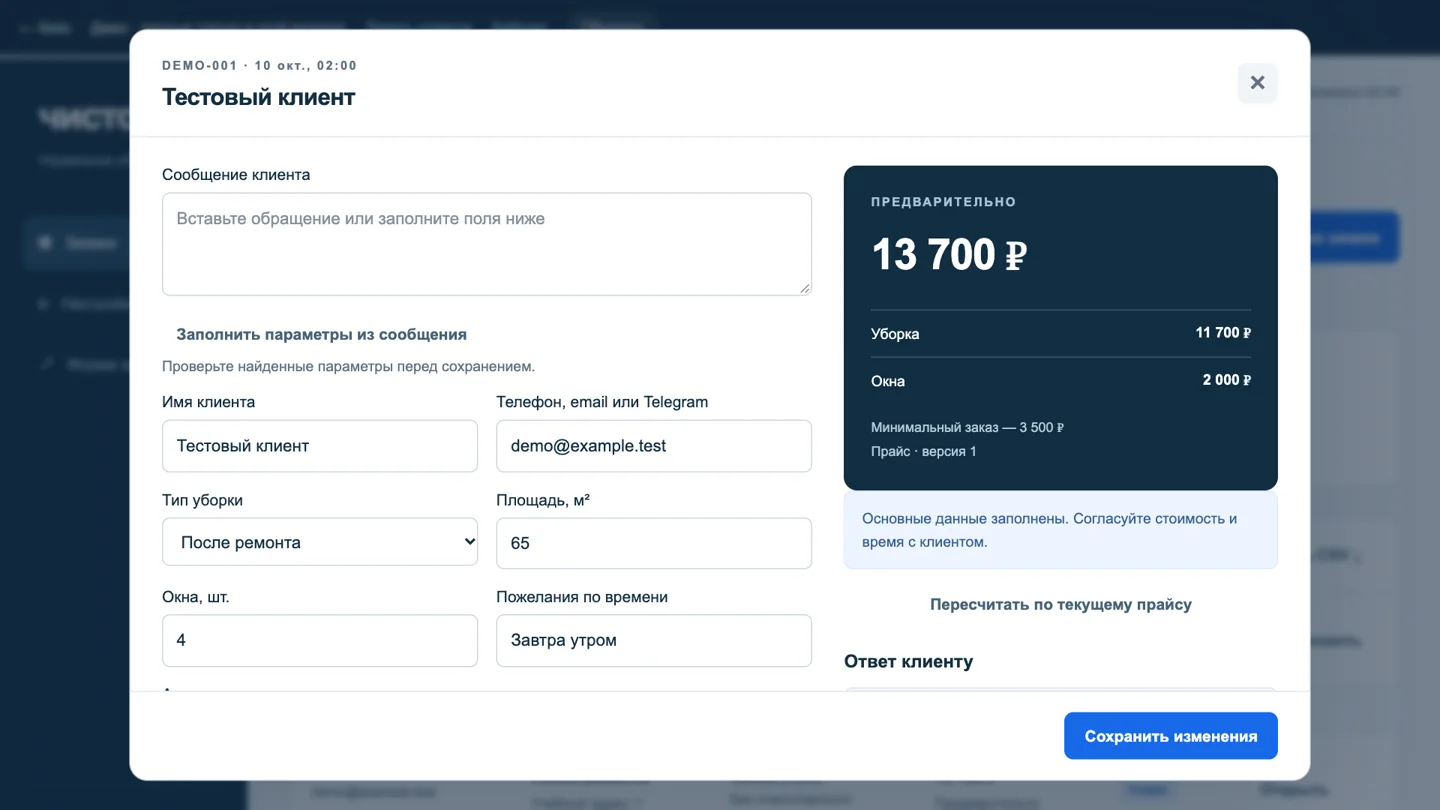Screen dimensions: 1440x810
Task: Click the Окна 2 000 ₽ amount
Action: click(x=1227, y=380)
